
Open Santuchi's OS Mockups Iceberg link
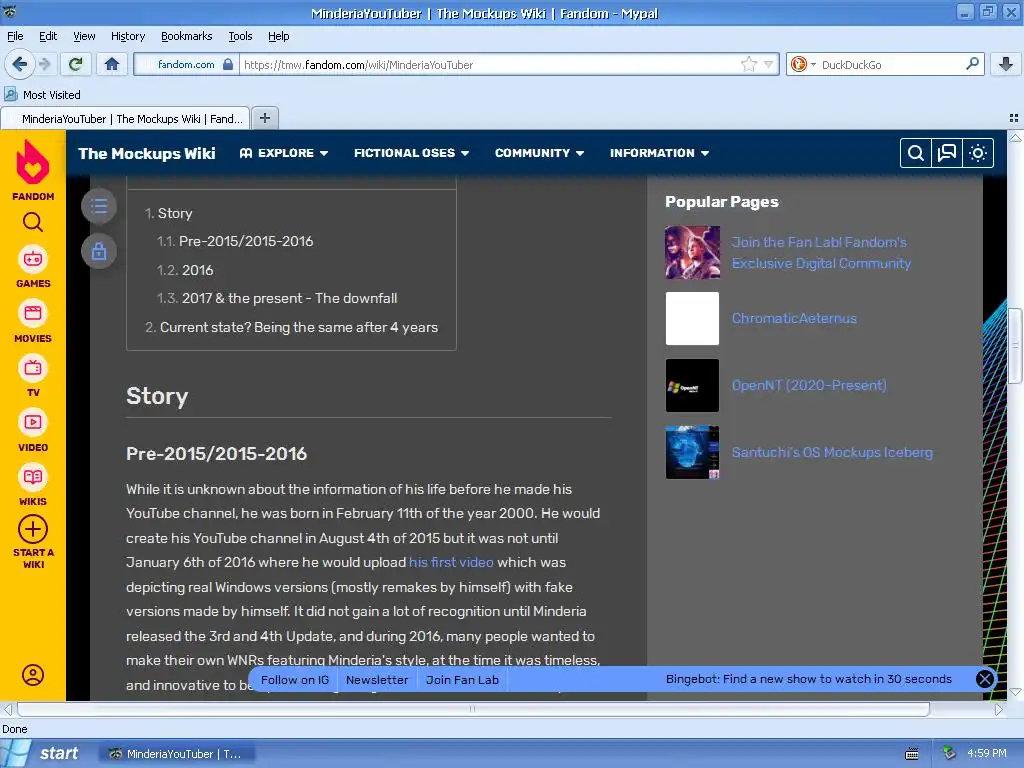832,452
